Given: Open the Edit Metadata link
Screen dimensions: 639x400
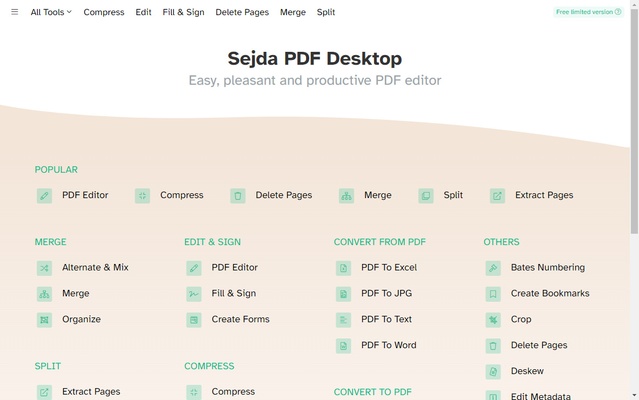Looking at the screenshot, I should (x=541, y=396).
